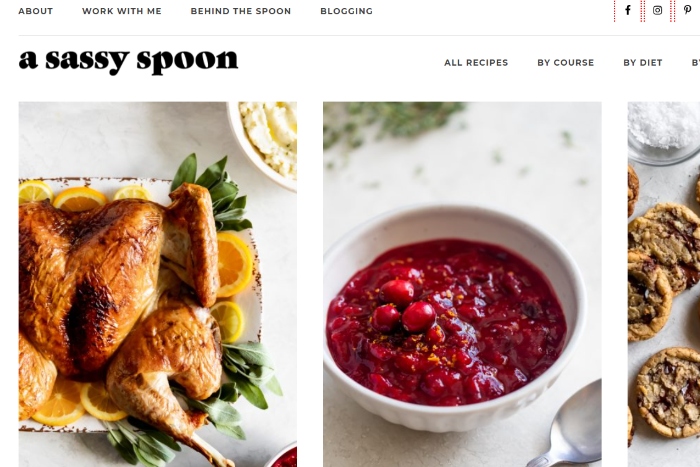Click the glass bowl of flaky salt
The width and height of the screenshot is (700, 467).
point(664,132)
